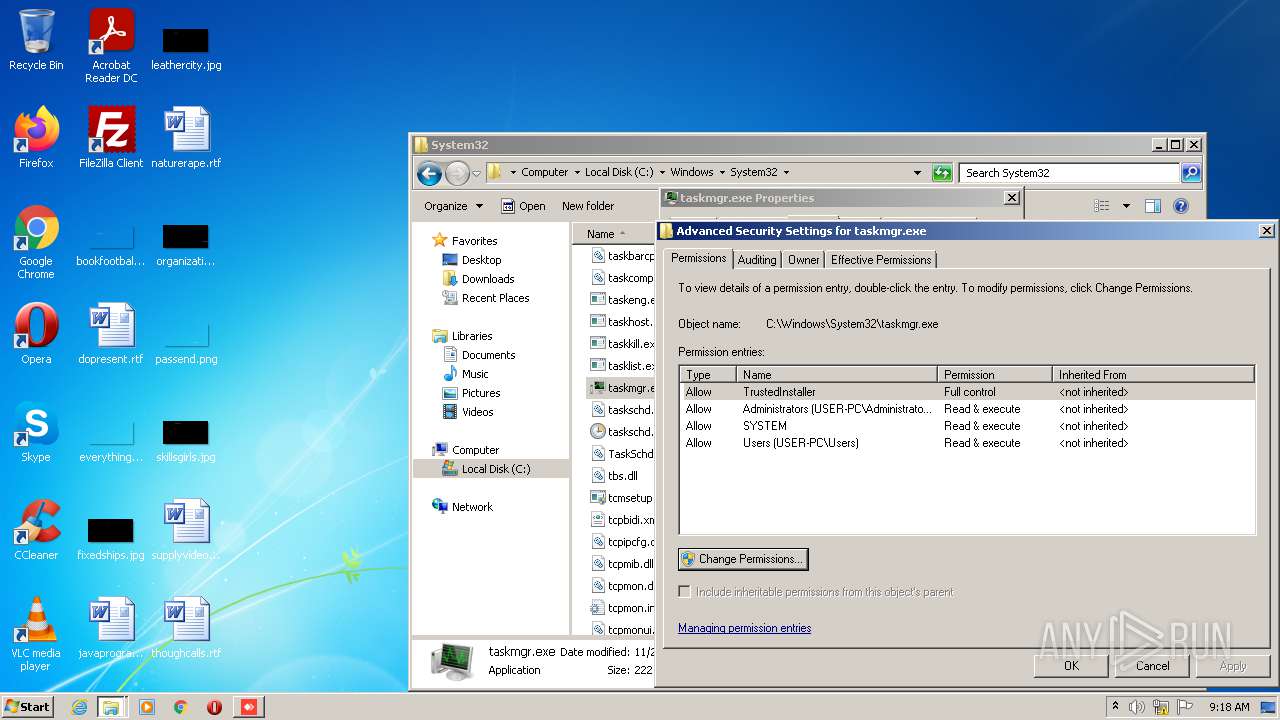The height and width of the screenshot is (720, 1280).
Task: Expand Windows breadcrumb dropdown arrow
Action: coord(722,173)
